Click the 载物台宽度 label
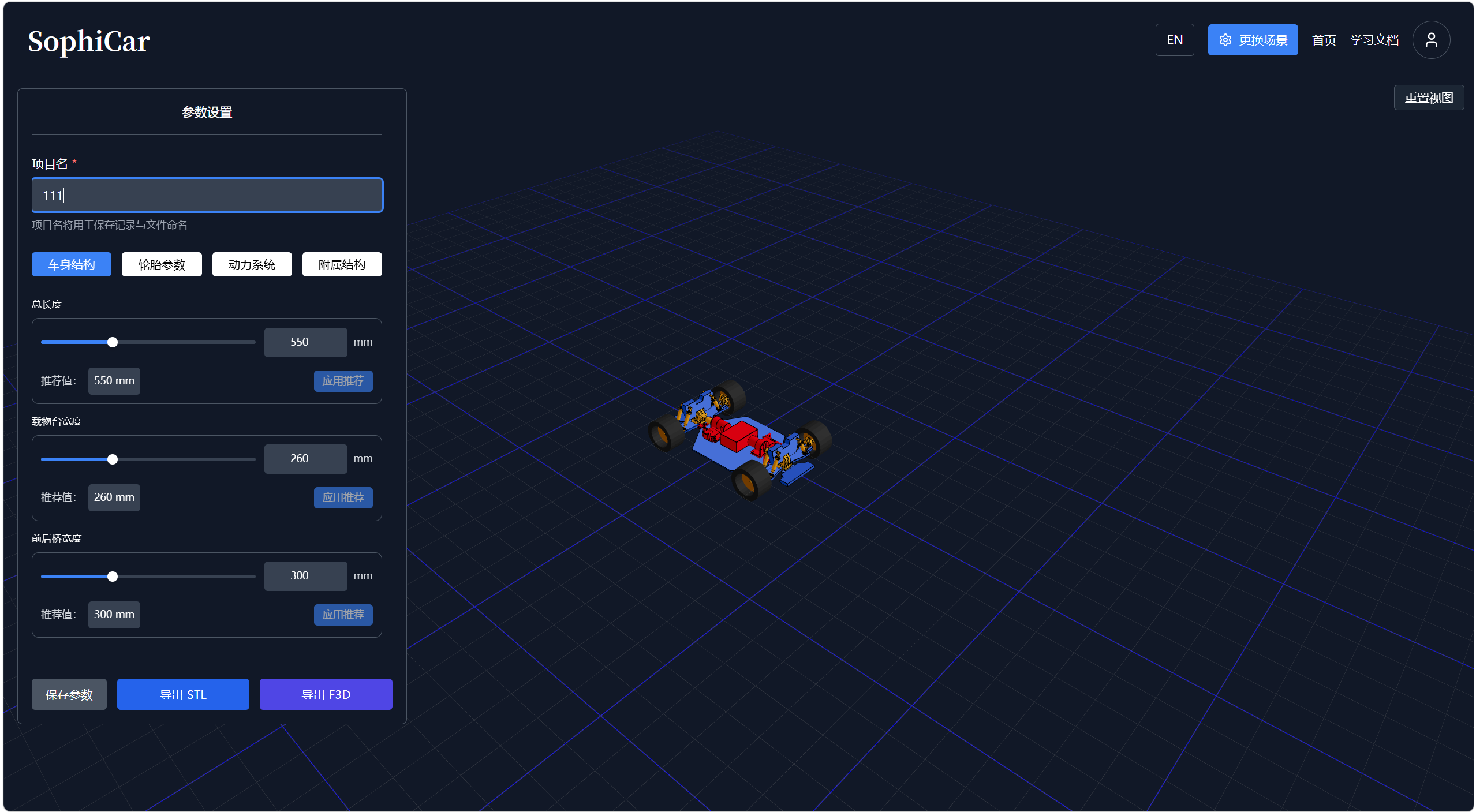1476x812 pixels. (57, 421)
